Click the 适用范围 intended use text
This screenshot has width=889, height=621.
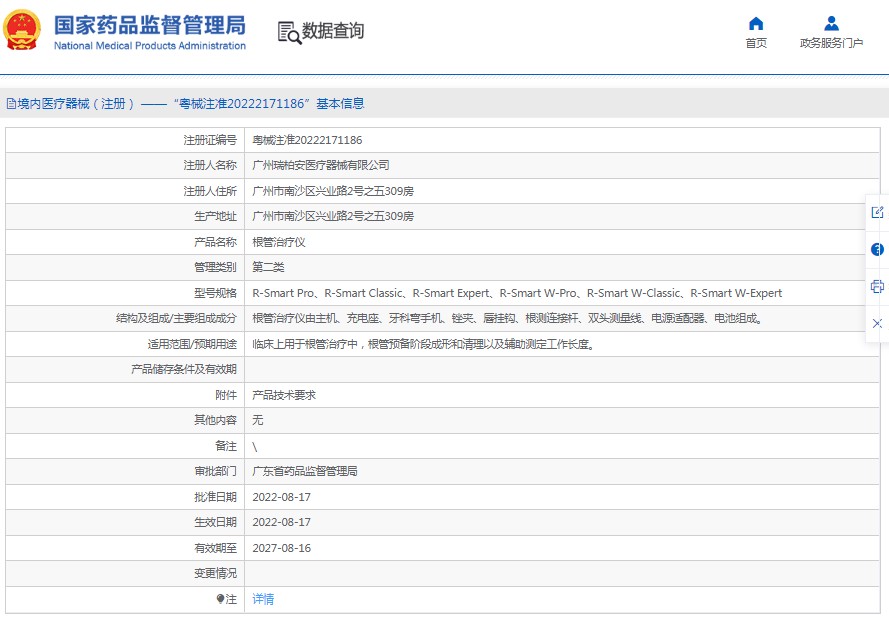(424, 344)
